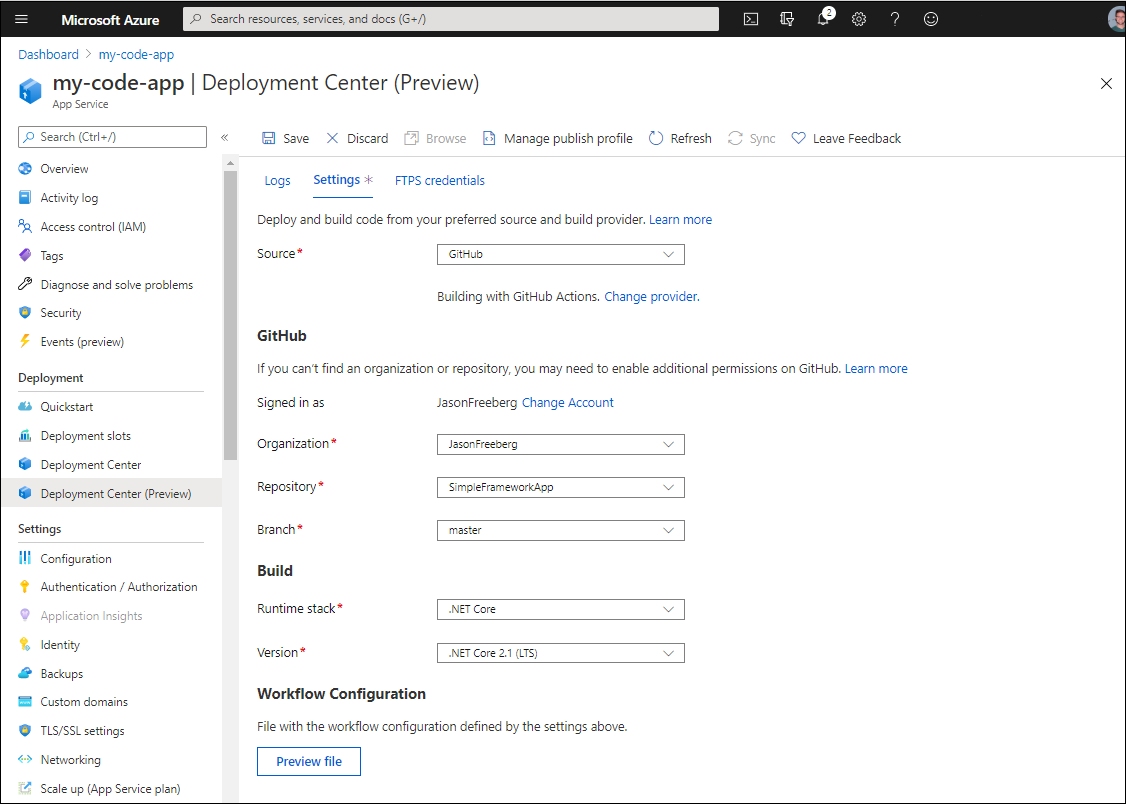
Task: Open the Azure portal settings gear
Action: pyautogui.click(x=858, y=18)
